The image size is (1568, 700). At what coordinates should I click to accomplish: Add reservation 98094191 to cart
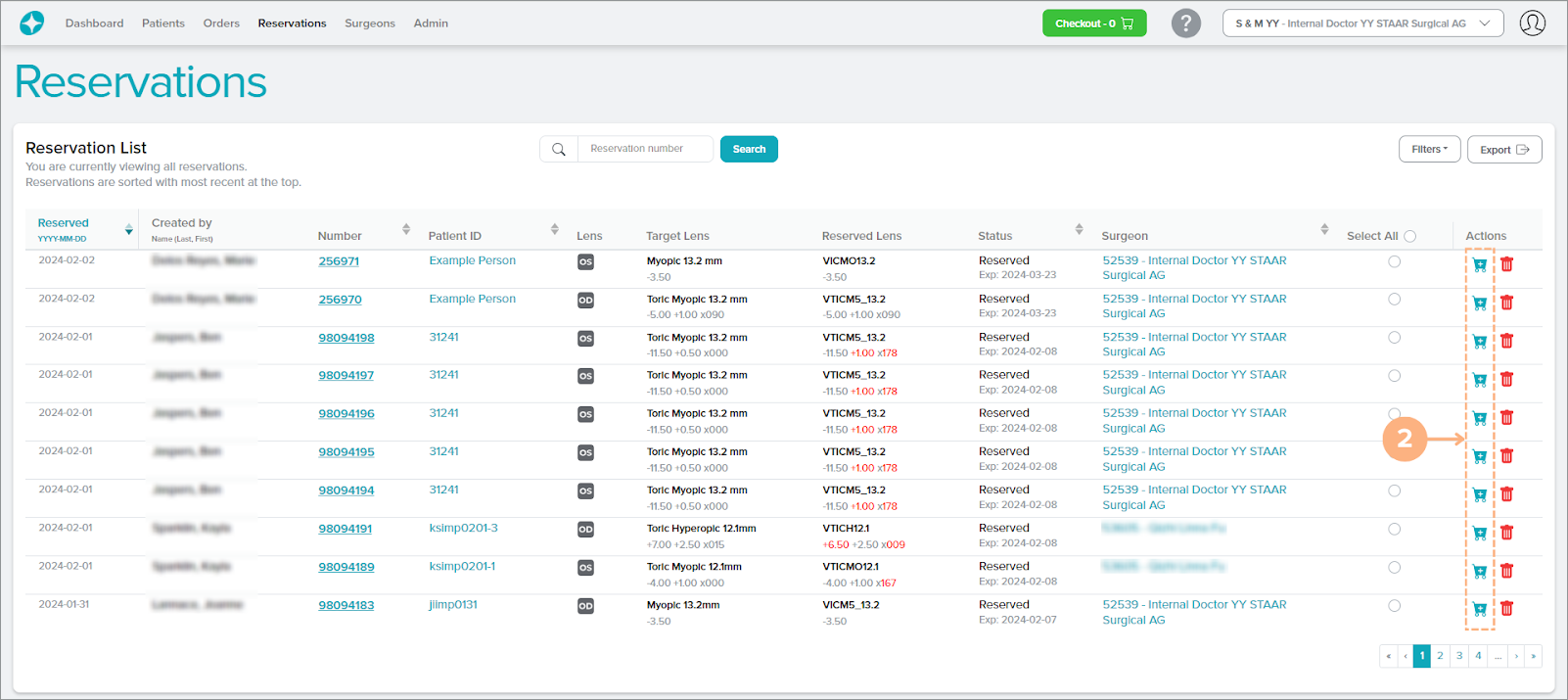click(1479, 533)
